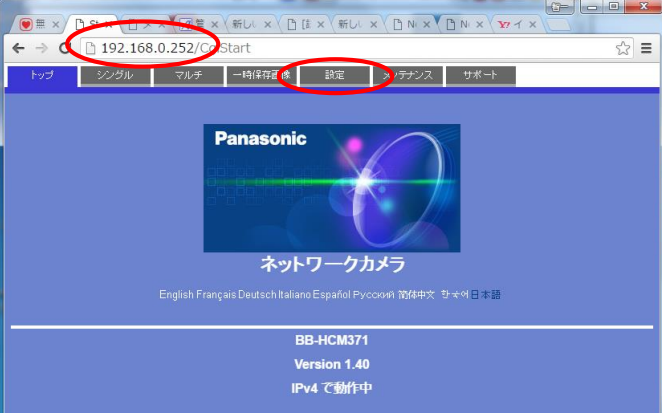Image resolution: width=662 pixels, height=413 pixels.
Task: Open the サポート tab
Action: point(480,76)
